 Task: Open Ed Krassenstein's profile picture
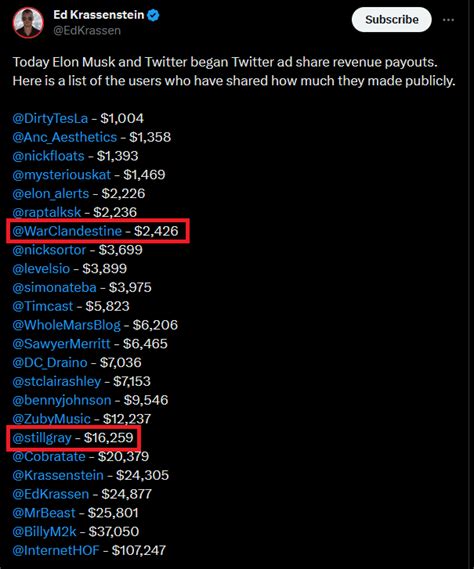click(28, 22)
